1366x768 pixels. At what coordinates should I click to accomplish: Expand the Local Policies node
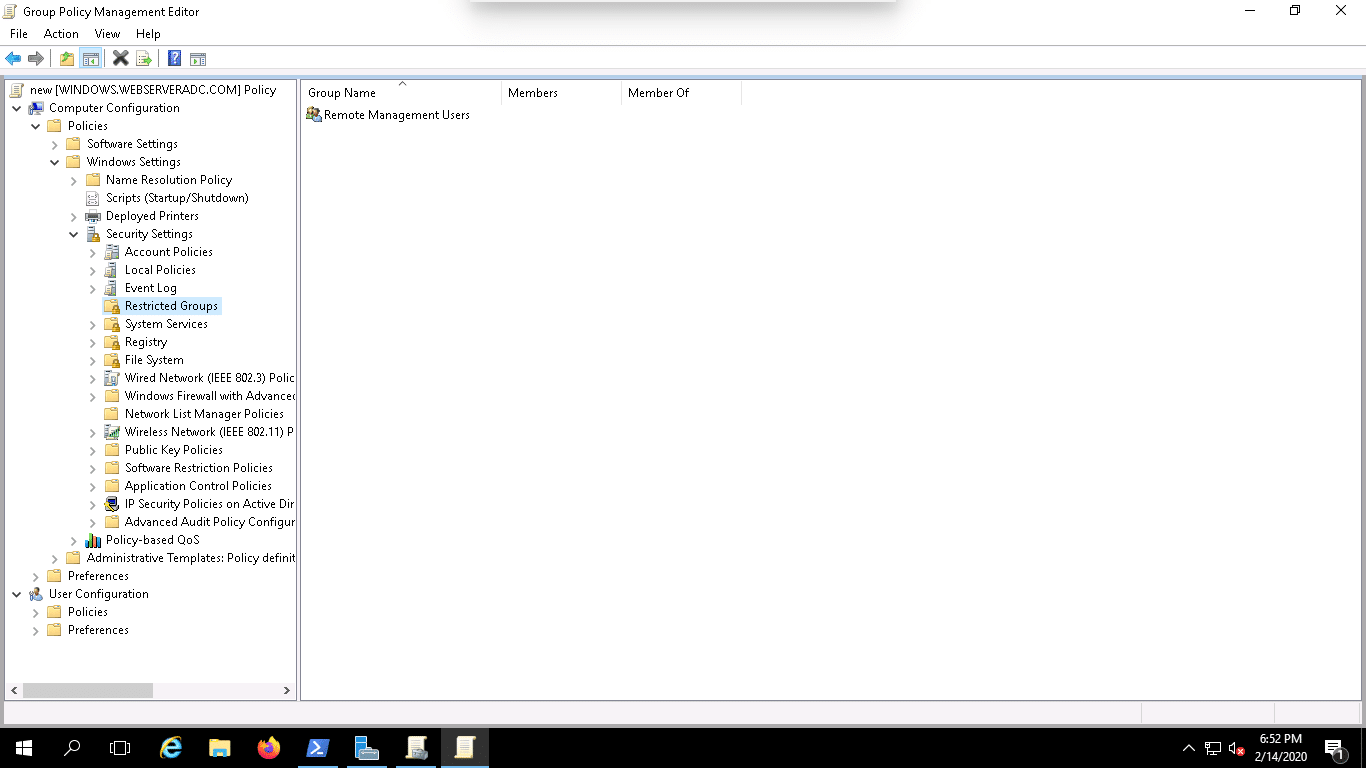(x=93, y=270)
